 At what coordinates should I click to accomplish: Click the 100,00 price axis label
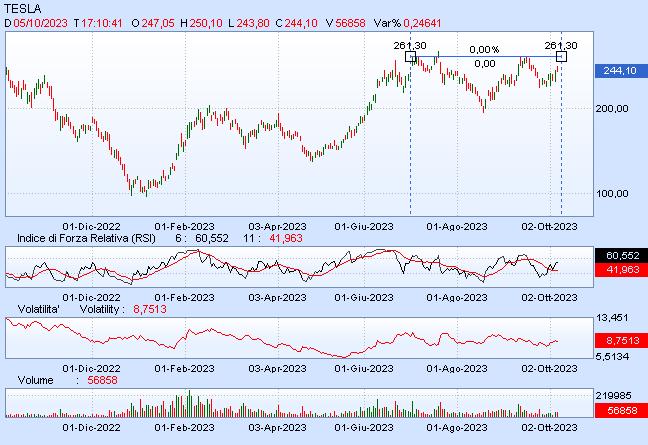612,194
